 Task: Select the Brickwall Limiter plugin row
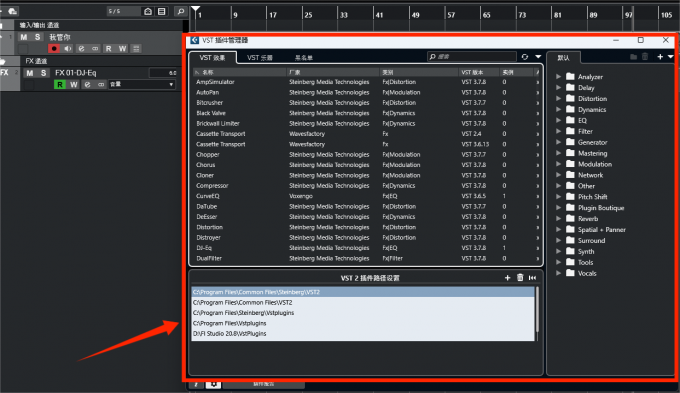pos(366,124)
